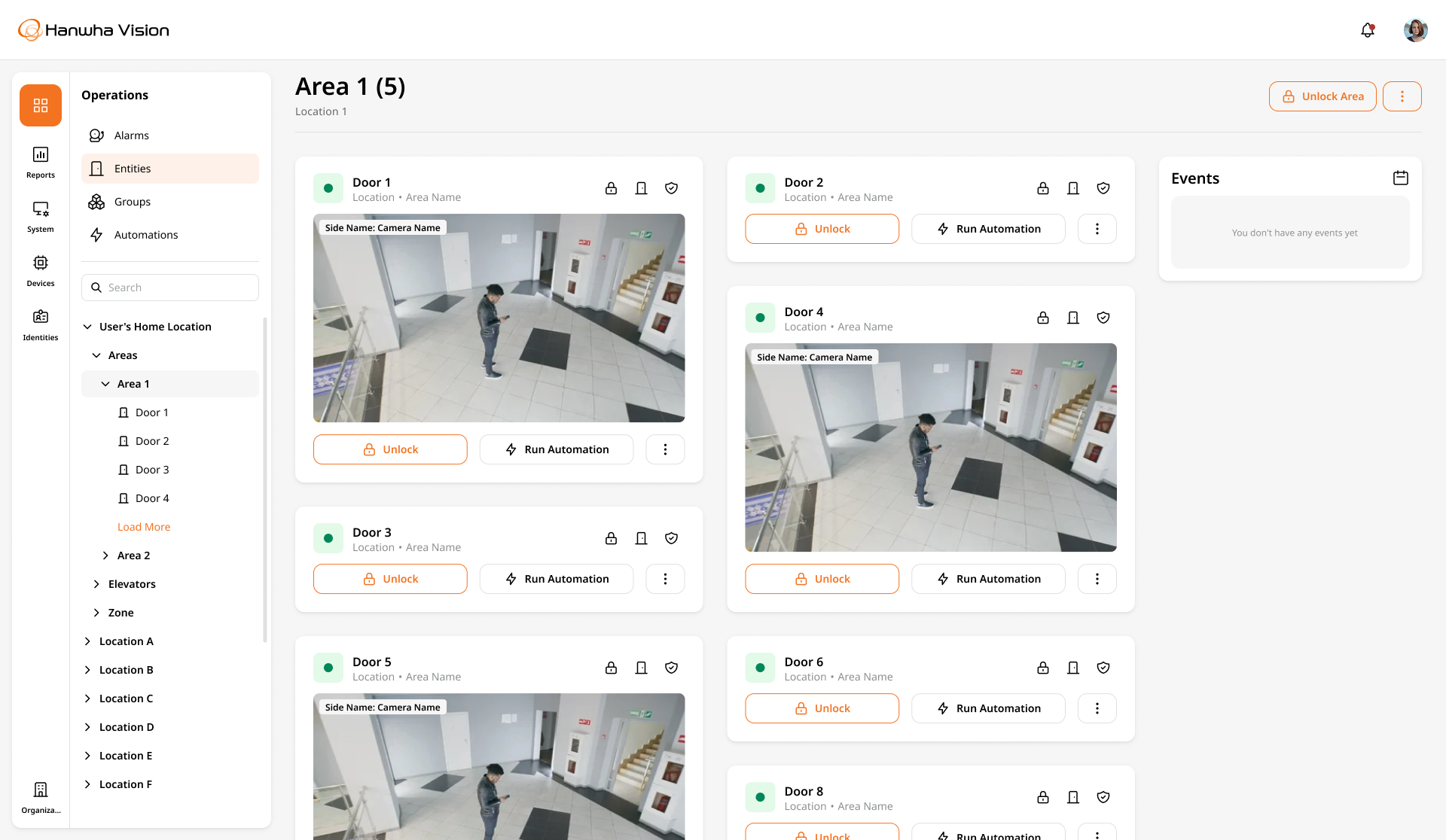The width and height of the screenshot is (1446, 840).
Task: Expand Location A tree node
Action: (x=87, y=641)
